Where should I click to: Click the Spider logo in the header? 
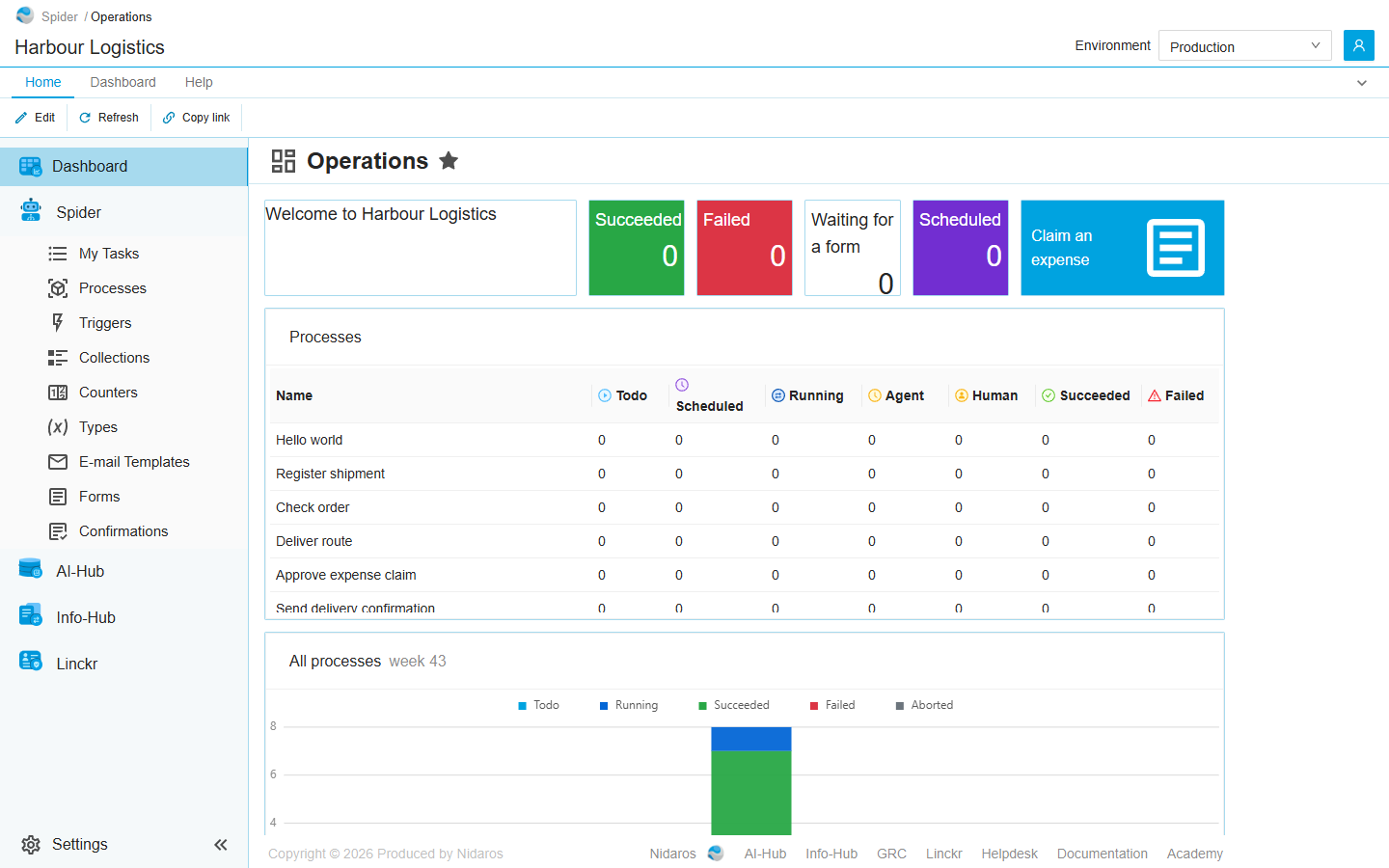[25, 15]
